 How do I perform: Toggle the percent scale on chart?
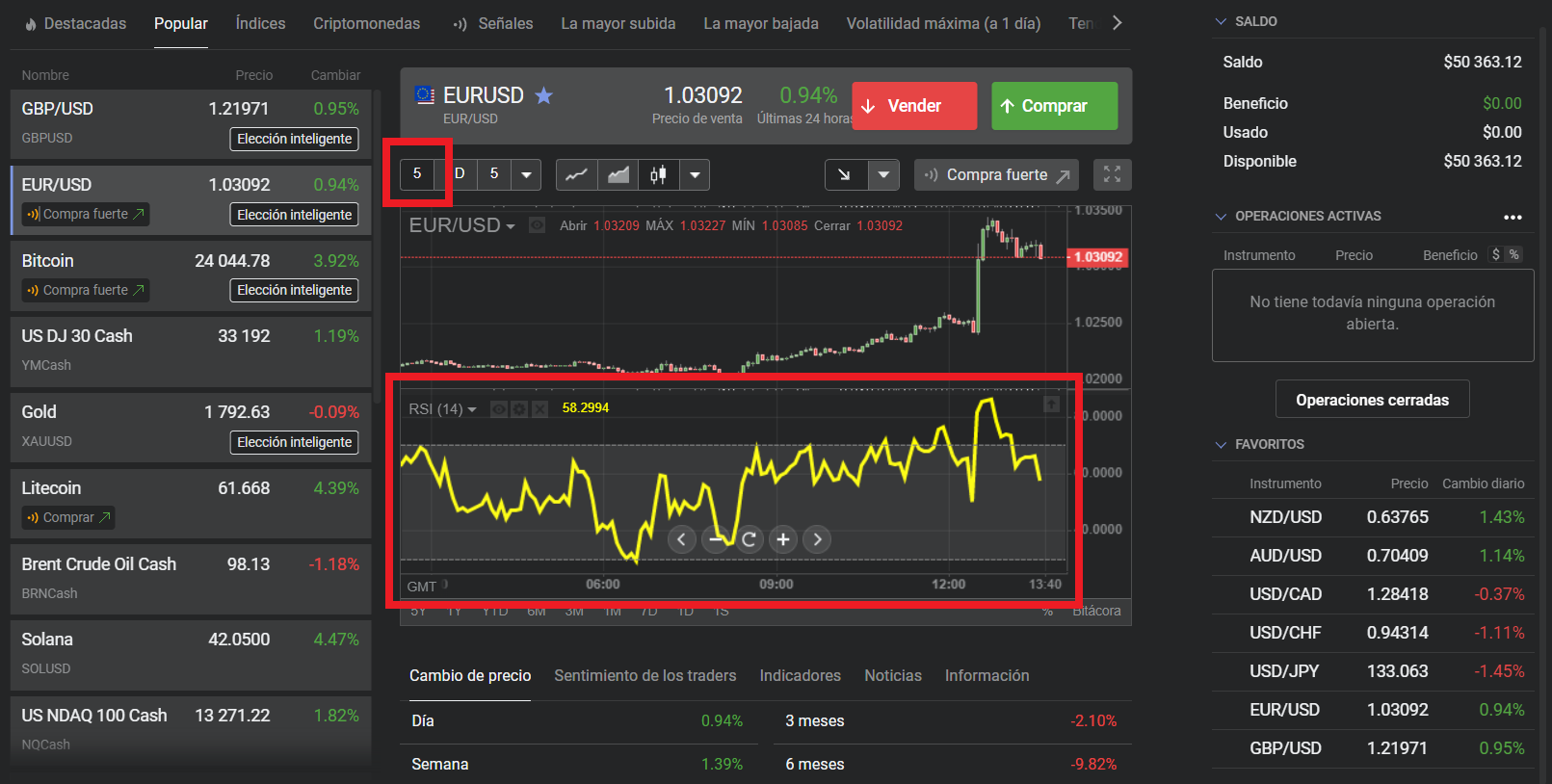pos(1047,611)
